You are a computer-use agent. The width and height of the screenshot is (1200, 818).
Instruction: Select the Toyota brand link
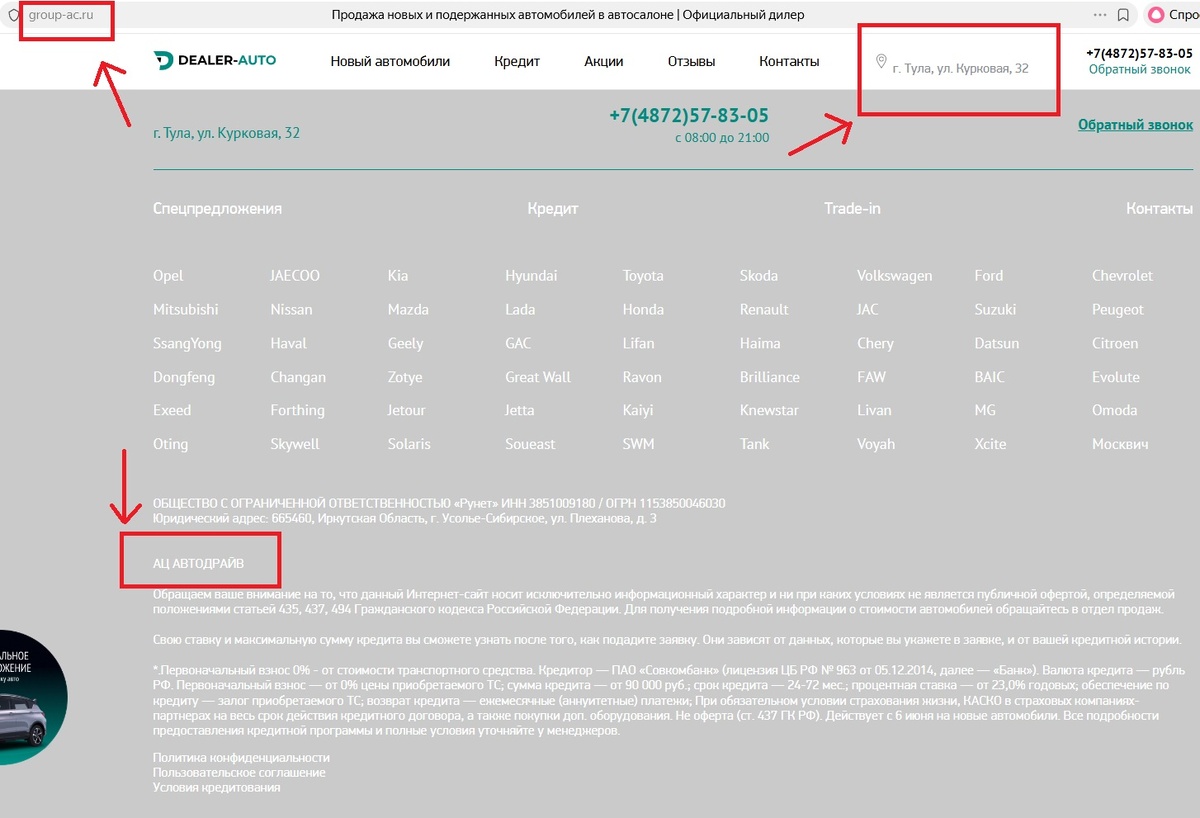(x=643, y=276)
